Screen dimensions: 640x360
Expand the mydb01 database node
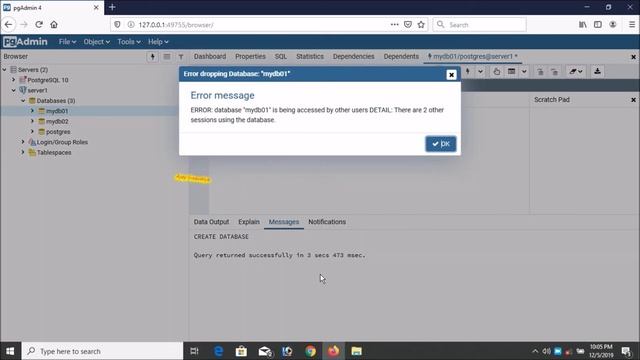33,111
